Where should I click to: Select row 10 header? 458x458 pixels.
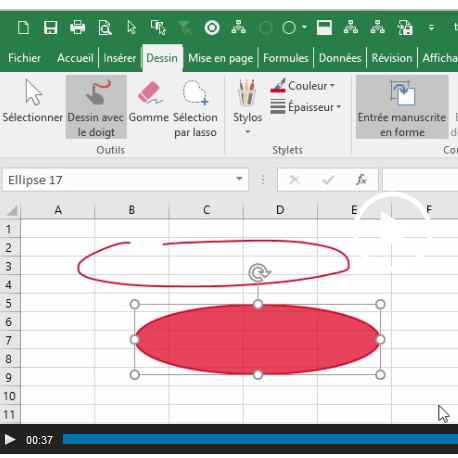point(9,396)
